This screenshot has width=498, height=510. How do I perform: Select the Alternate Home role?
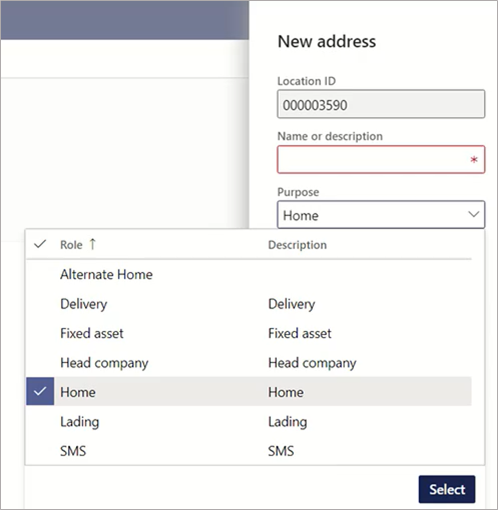tap(106, 275)
